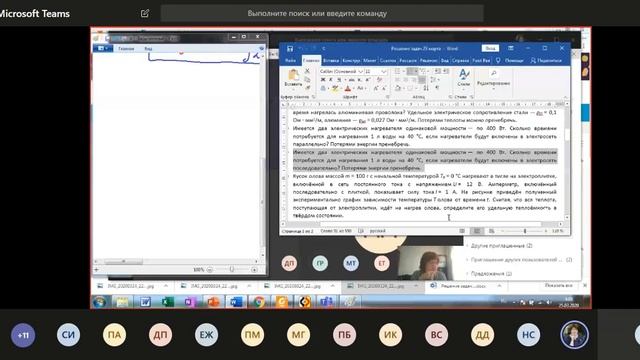The width and height of the screenshot is (640, 360).
Task: Open Windows Start orb in shared screen
Action: click(x=99, y=302)
